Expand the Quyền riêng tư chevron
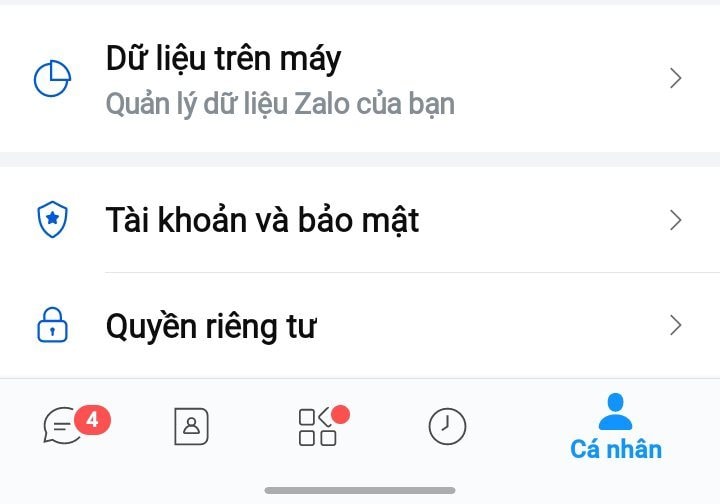Screen dimensions: 720x504 (675, 325)
